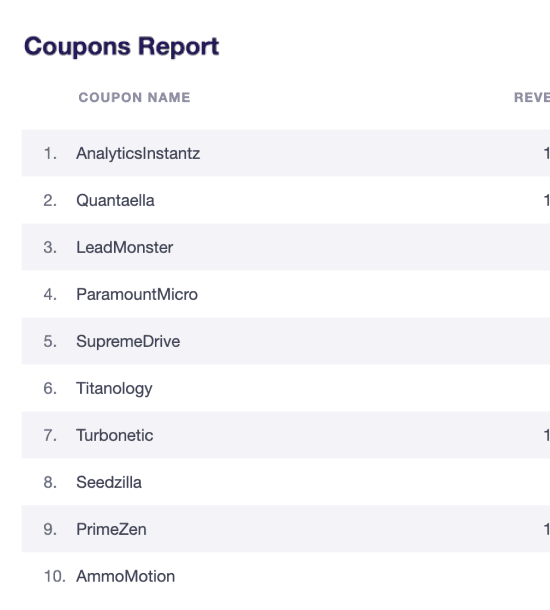This screenshot has height=610, width=550.
Task: Click revenue value in the AnalyticsInstantz row
Action: (x=546, y=153)
